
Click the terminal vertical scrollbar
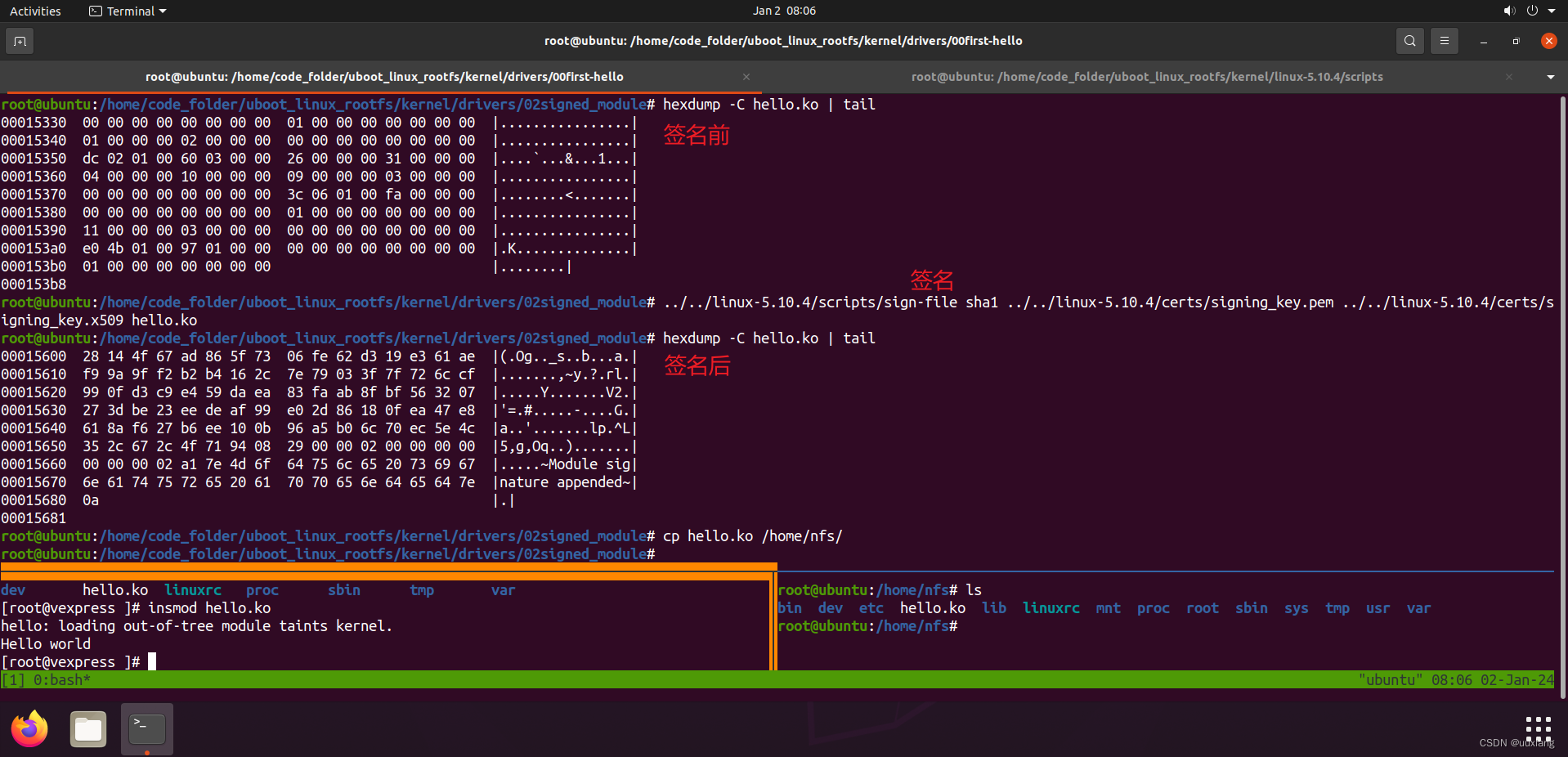(1562, 396)
